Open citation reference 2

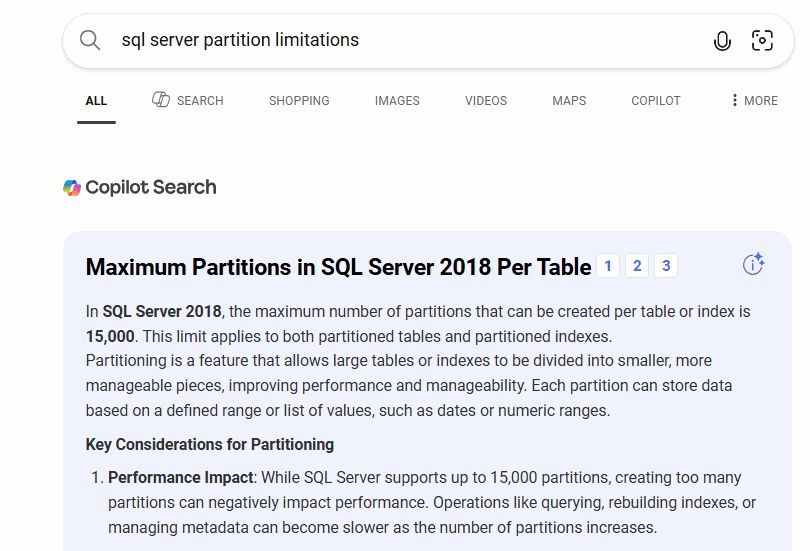(x=637, y=266)
